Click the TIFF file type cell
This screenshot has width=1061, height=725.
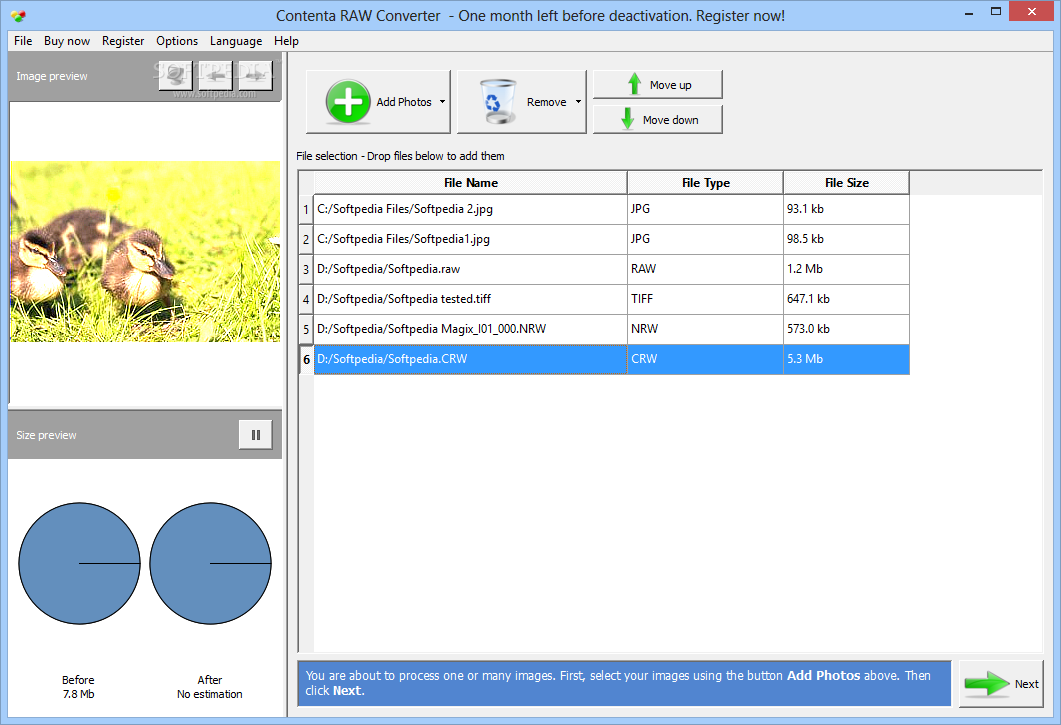(705, 299)
